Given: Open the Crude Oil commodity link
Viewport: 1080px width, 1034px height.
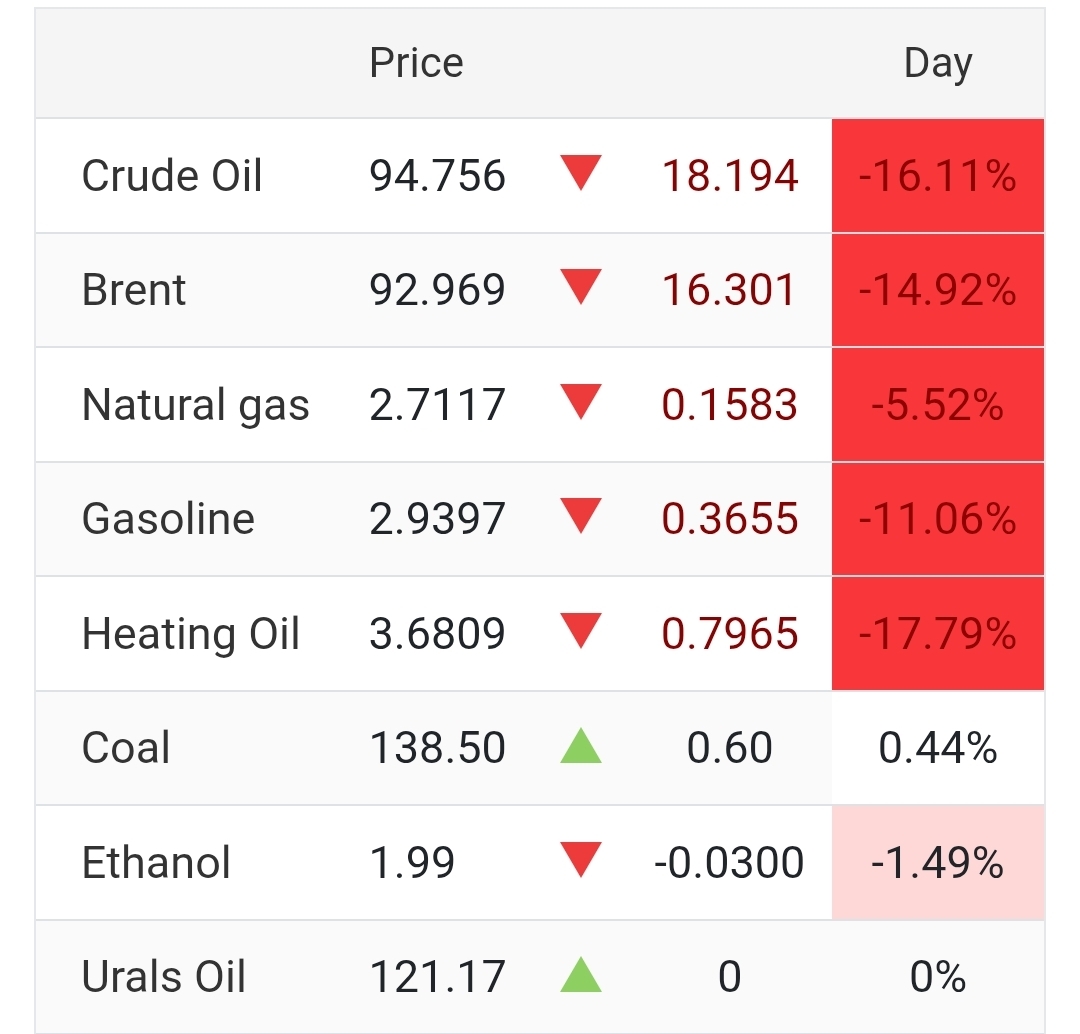Looking at the screenshot, I should 172,176.
